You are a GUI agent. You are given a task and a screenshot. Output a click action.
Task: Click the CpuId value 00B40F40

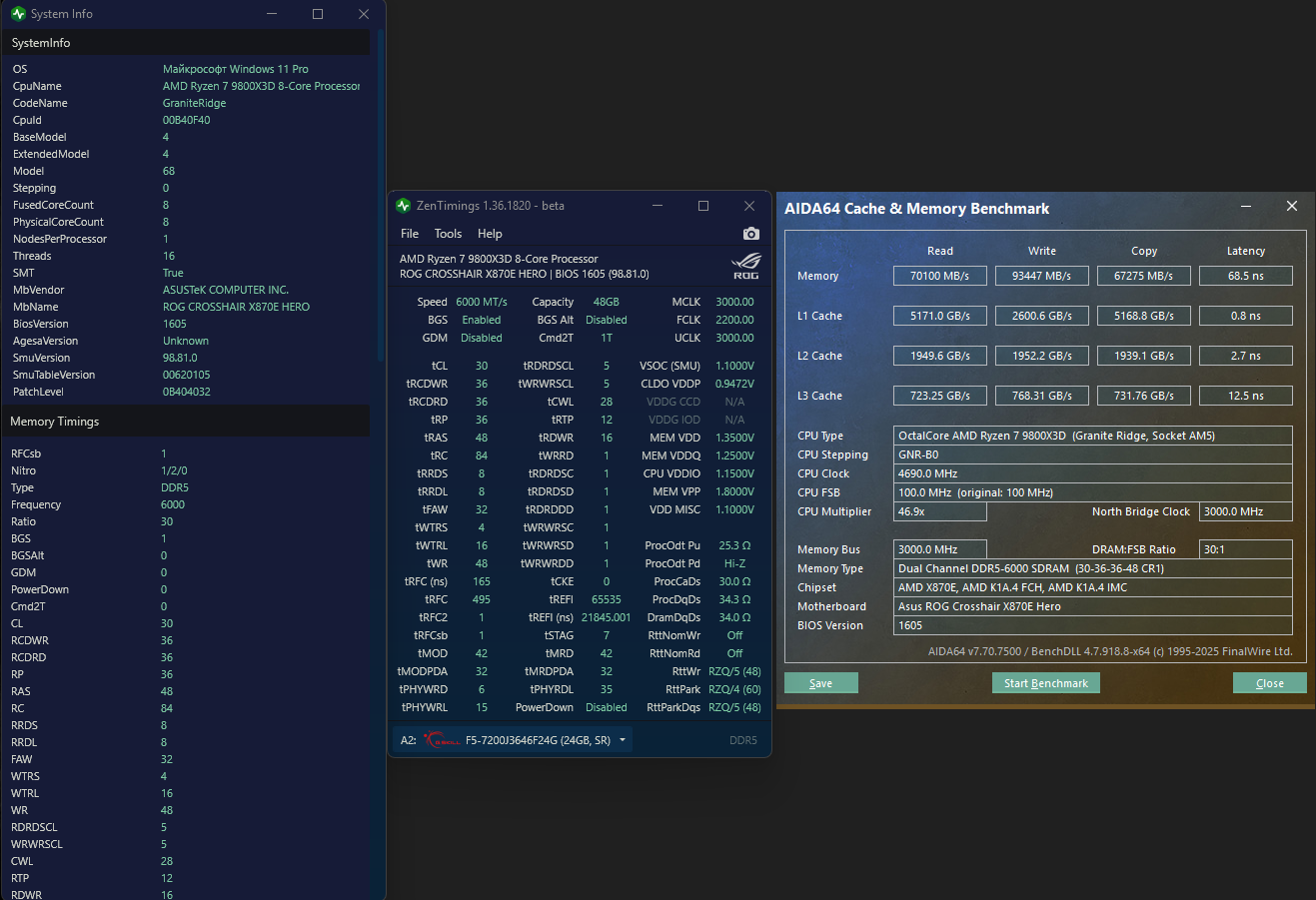tap(187, 120)
